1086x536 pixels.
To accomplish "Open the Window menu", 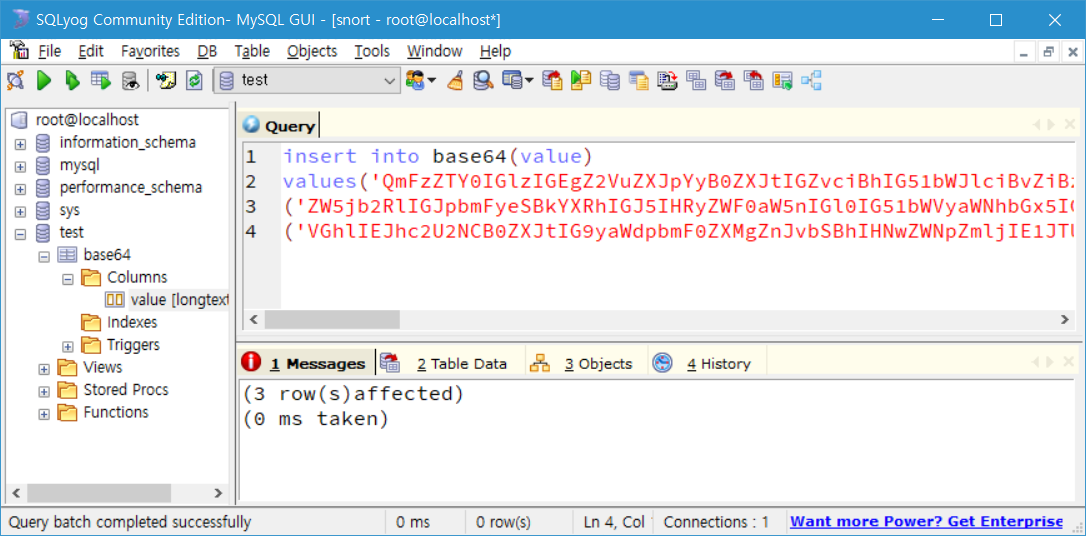I will coord(434,51).
